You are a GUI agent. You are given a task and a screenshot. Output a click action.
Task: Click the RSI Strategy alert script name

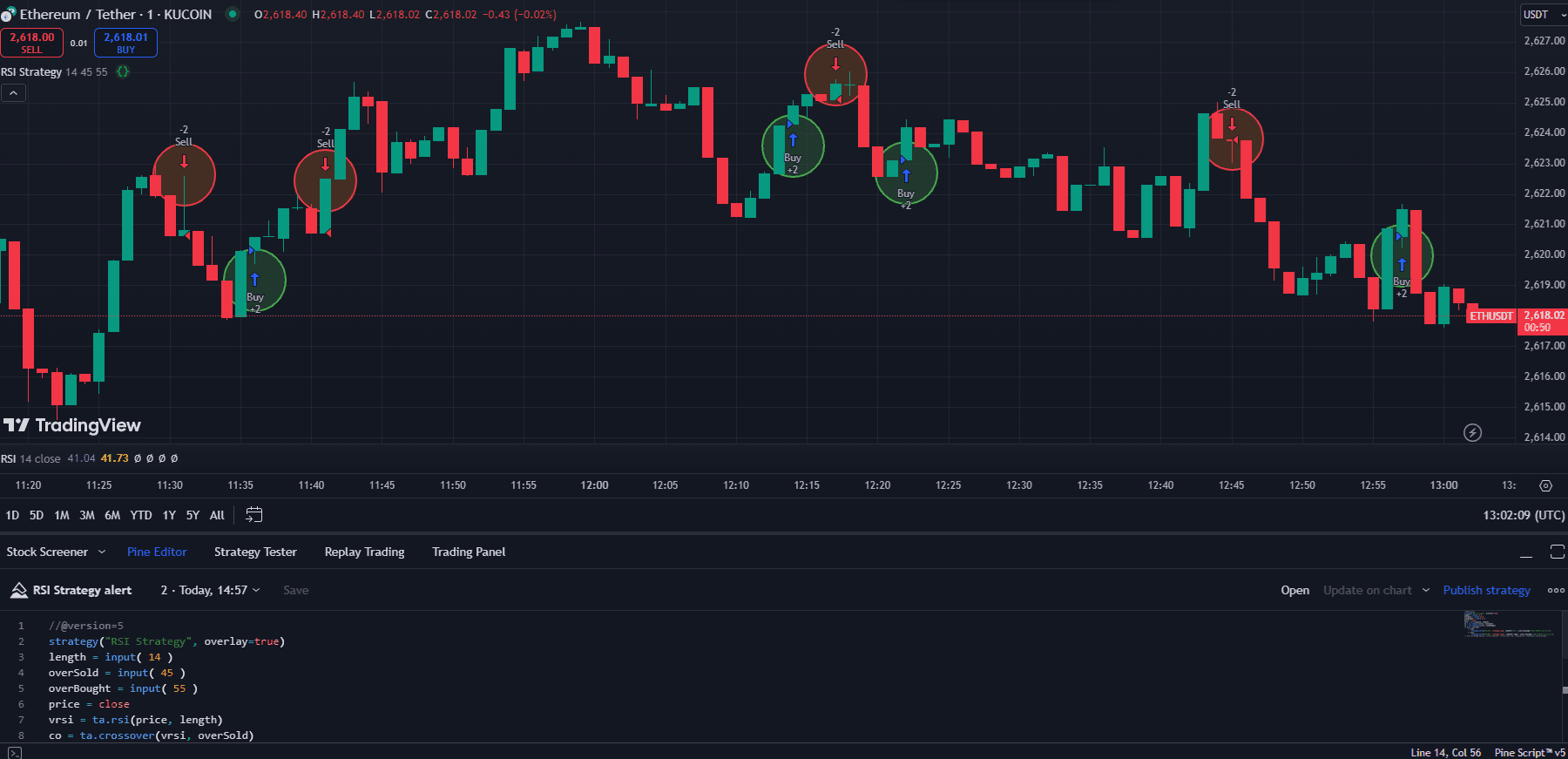point(82,590)
